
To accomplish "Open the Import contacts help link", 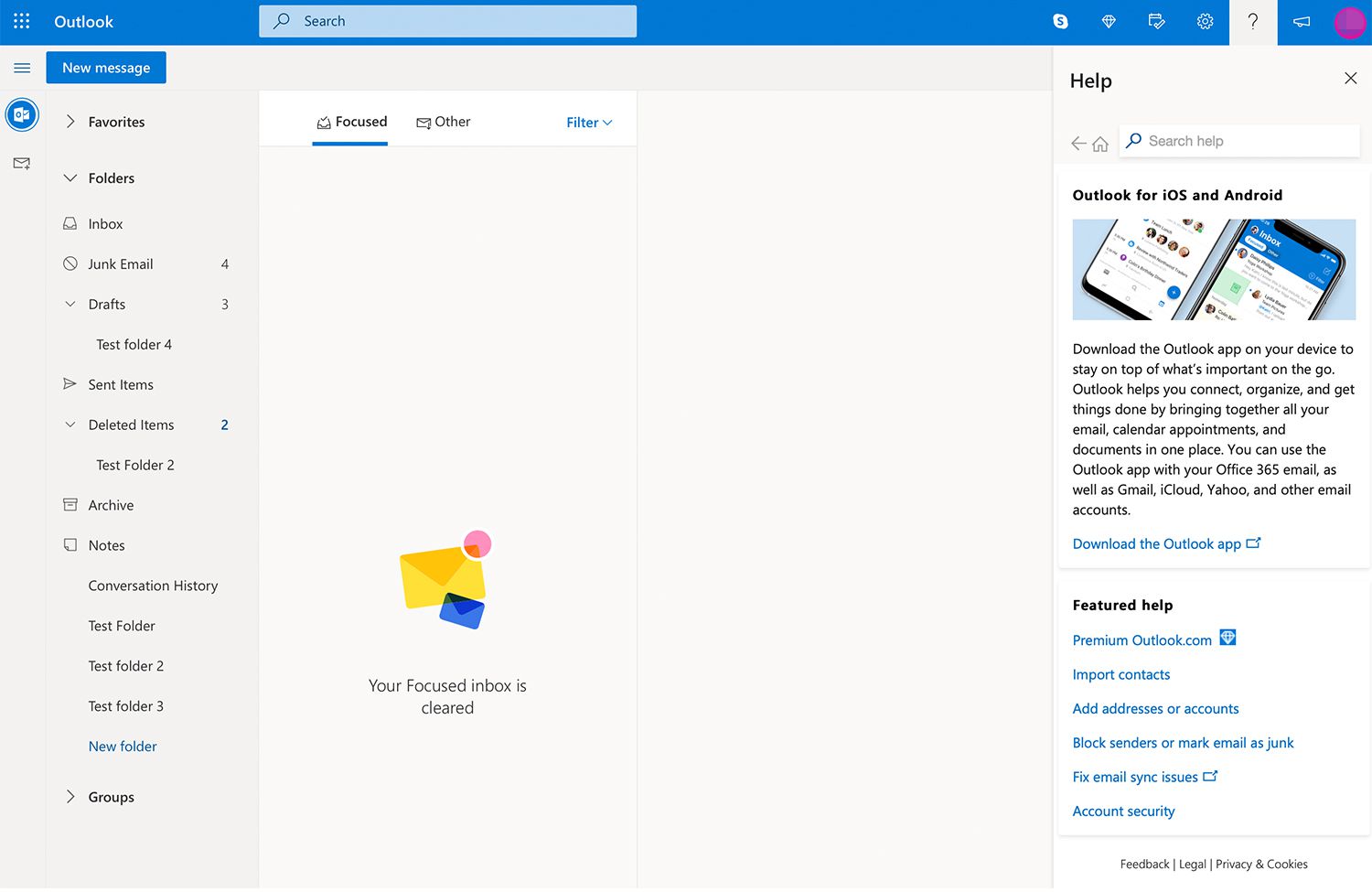I will tap(1120, 674).
